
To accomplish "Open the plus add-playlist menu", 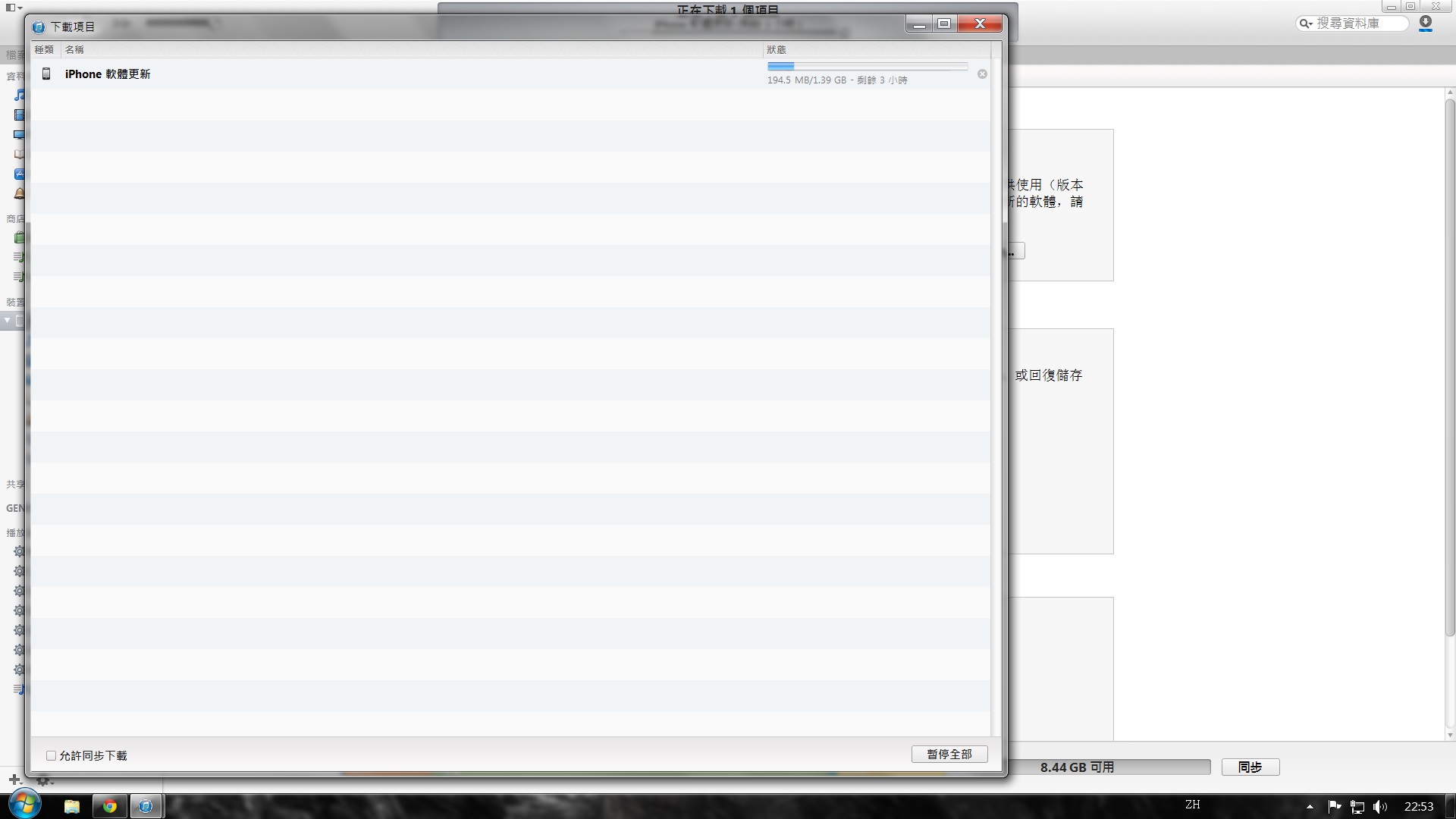I will (14, 780).
